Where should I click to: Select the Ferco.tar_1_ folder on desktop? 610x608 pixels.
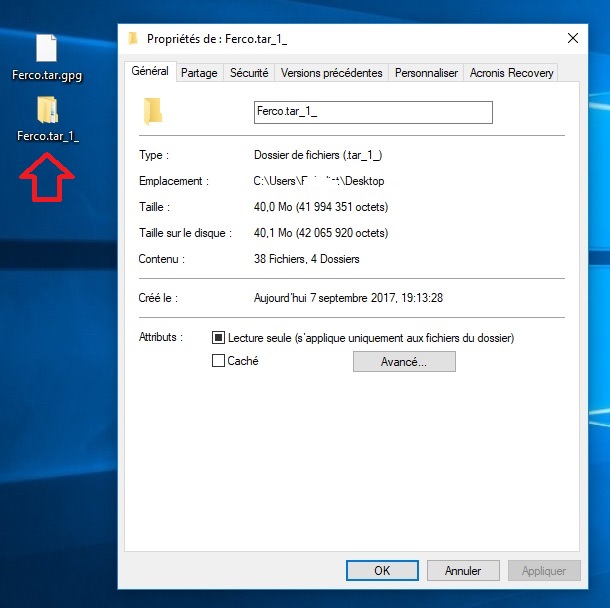[47, 112]
